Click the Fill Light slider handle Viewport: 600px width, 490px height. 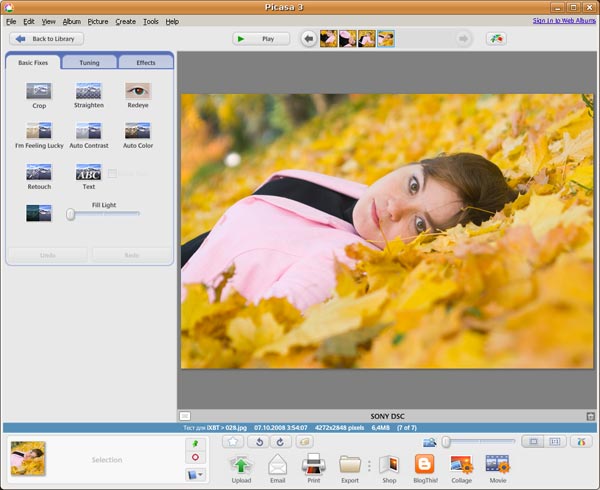pos(71,213)
